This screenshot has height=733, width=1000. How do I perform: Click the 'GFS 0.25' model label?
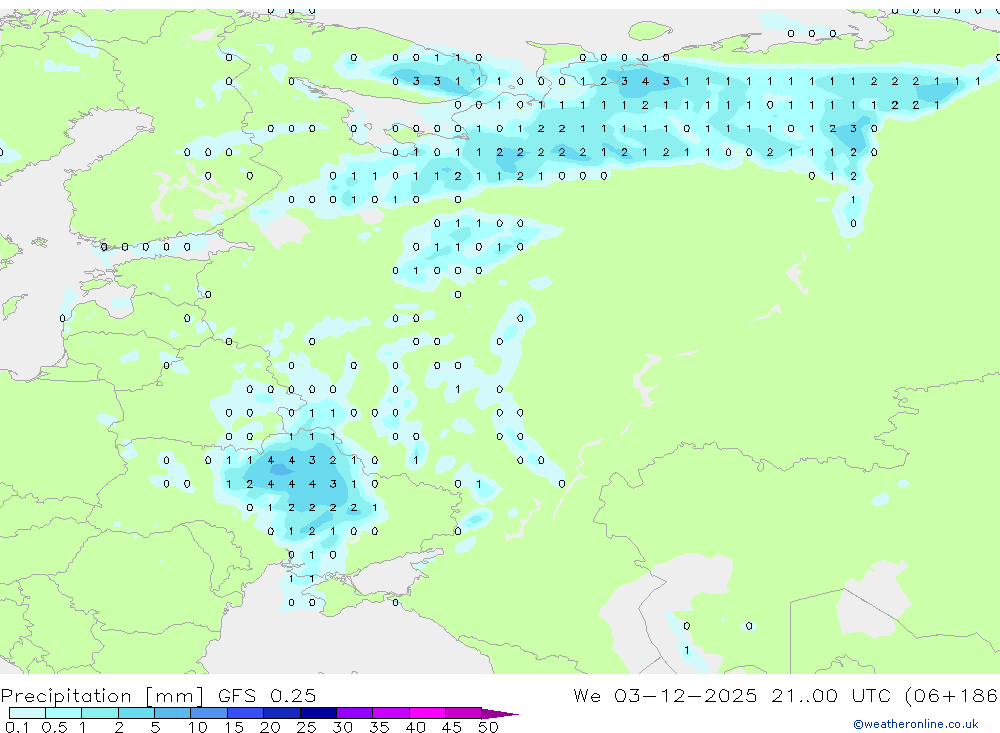tap(267, 695)
